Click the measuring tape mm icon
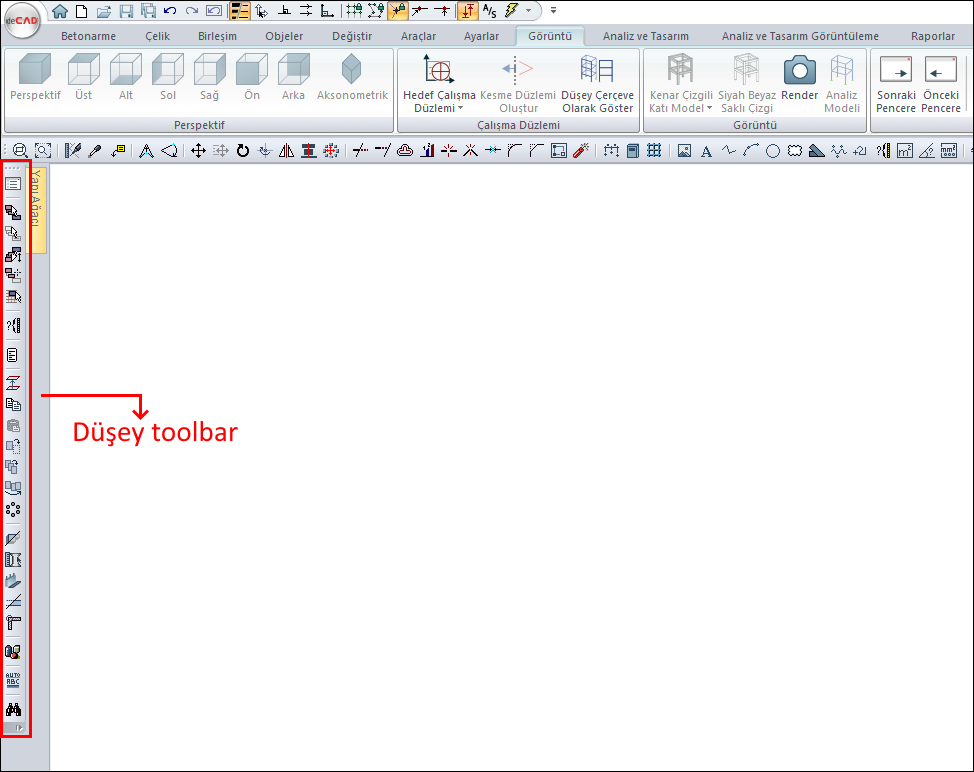This screenshot has width=974, height=772. click(x=949, y=150)
